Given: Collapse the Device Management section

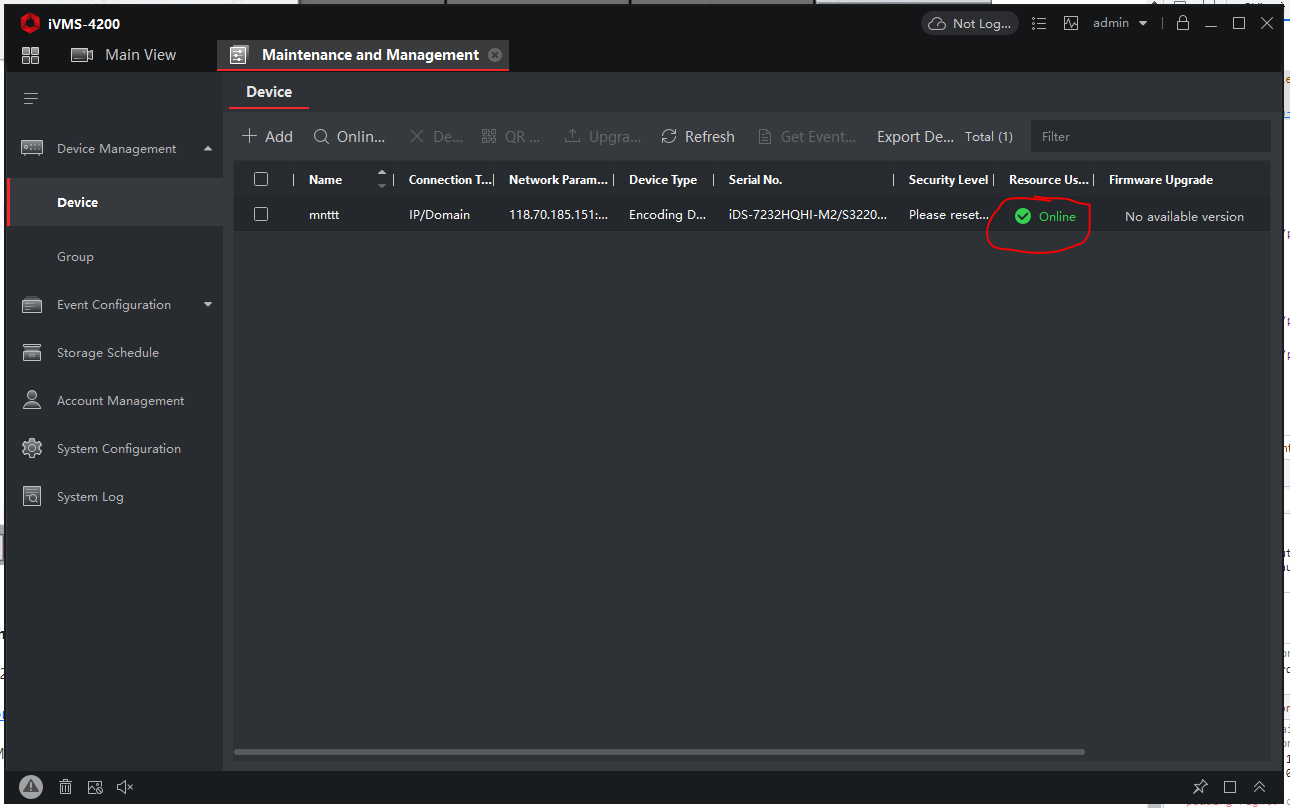Looking at the screenshot, I should click(208, 149).
